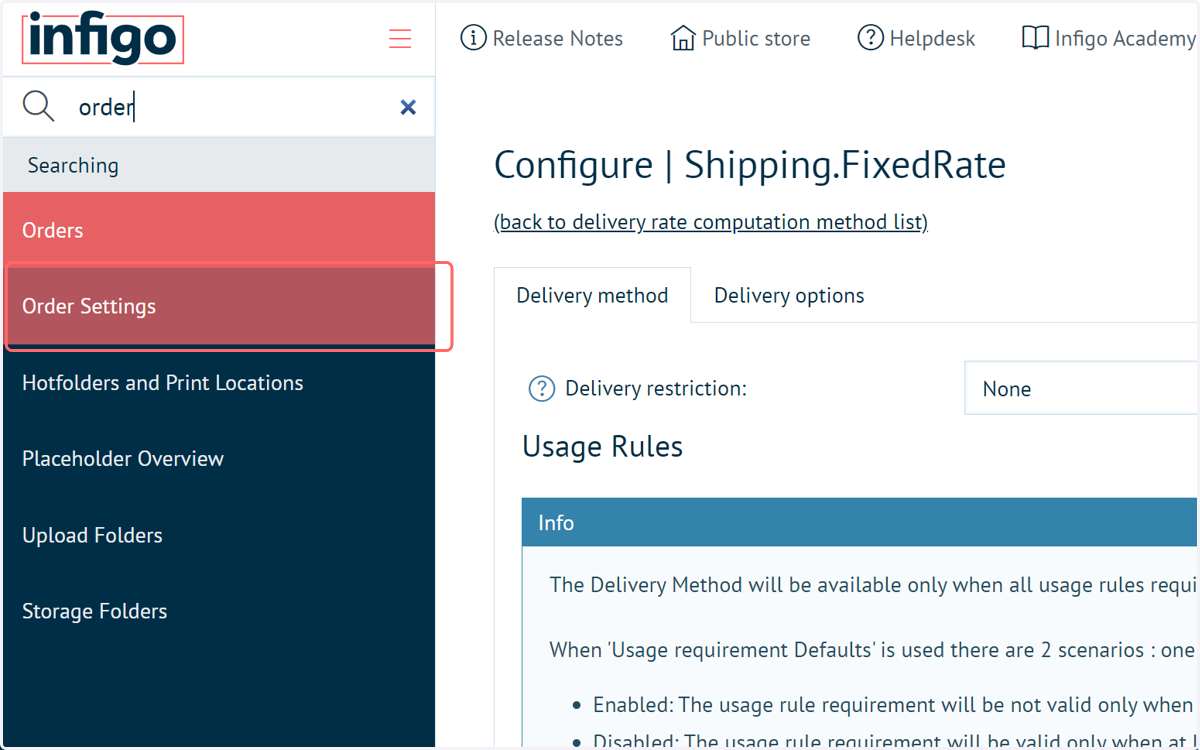1200x750 pixels.
Task: Click the 'Usage Rules' heading
Action: click(x=602, y=446)
